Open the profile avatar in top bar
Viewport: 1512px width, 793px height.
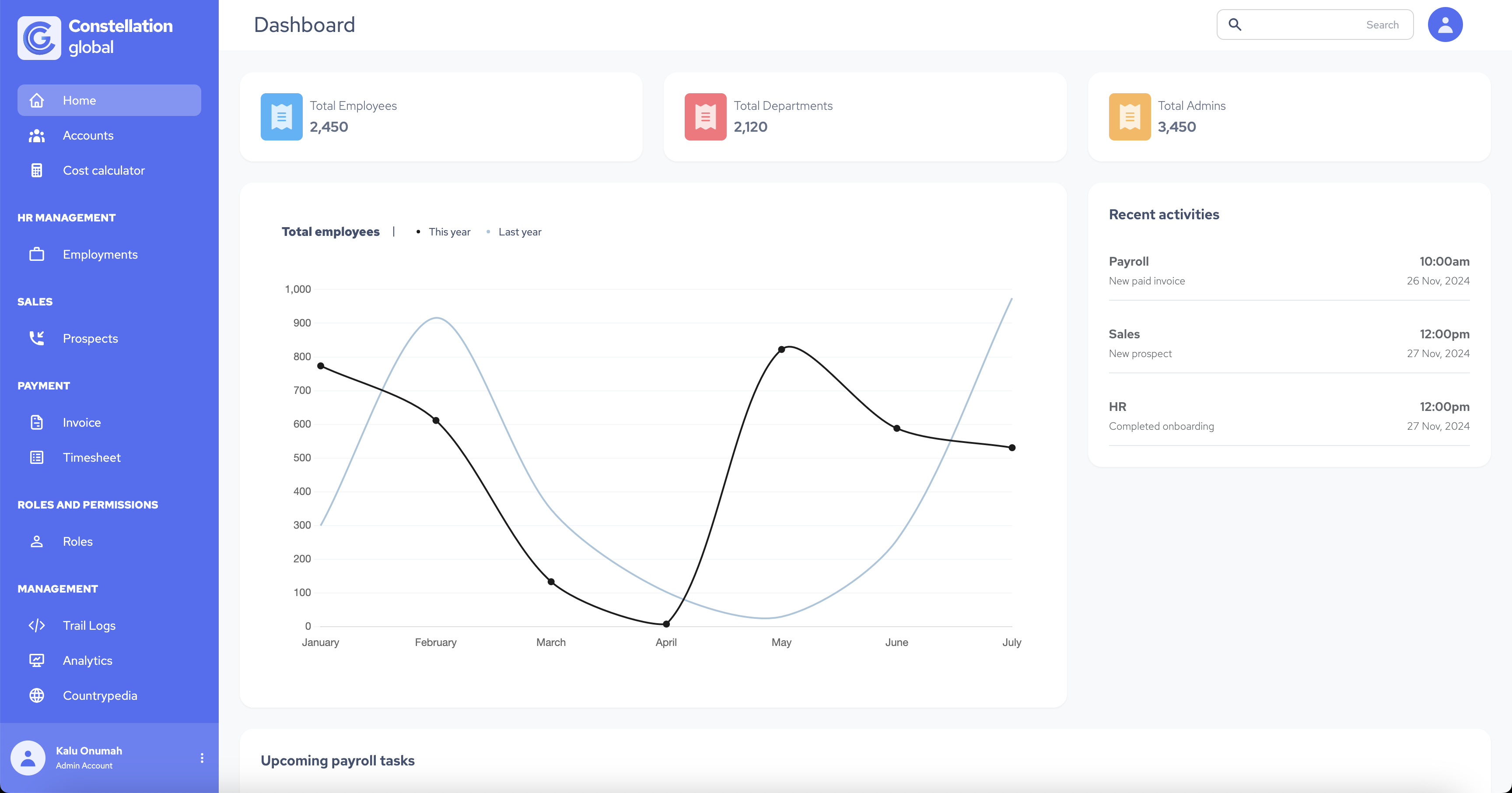click(1445, 25)
